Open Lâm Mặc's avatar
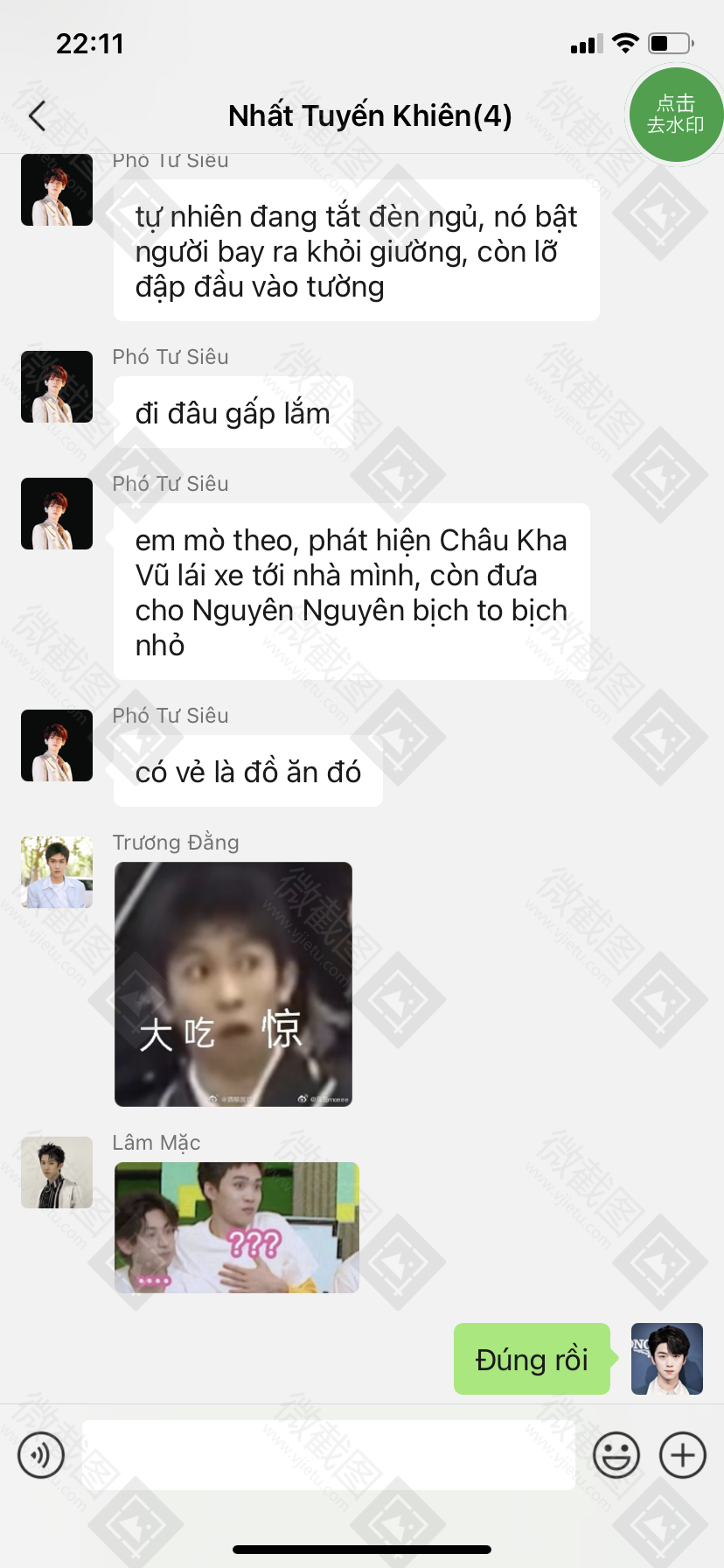The width and height of the screenshot is (724, 1568). pyautogui.click(x=57, y=1172)
